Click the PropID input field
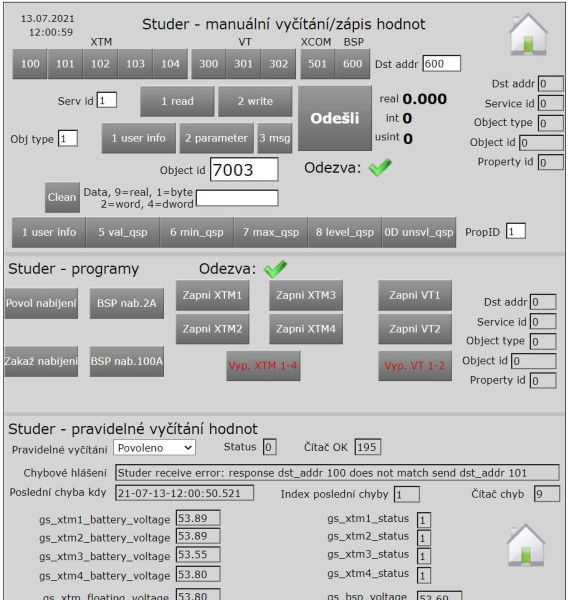The width and height of the screenshot is (574, 600). coord(515,232)
